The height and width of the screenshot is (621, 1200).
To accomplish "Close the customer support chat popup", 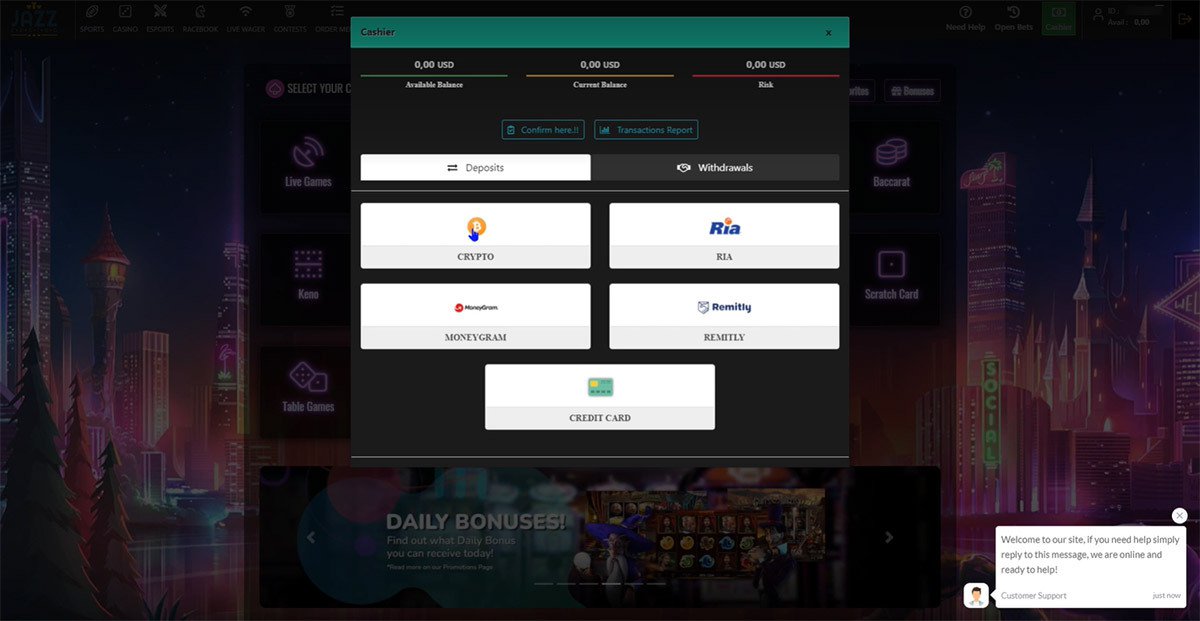I will [x=1179, y=515].
